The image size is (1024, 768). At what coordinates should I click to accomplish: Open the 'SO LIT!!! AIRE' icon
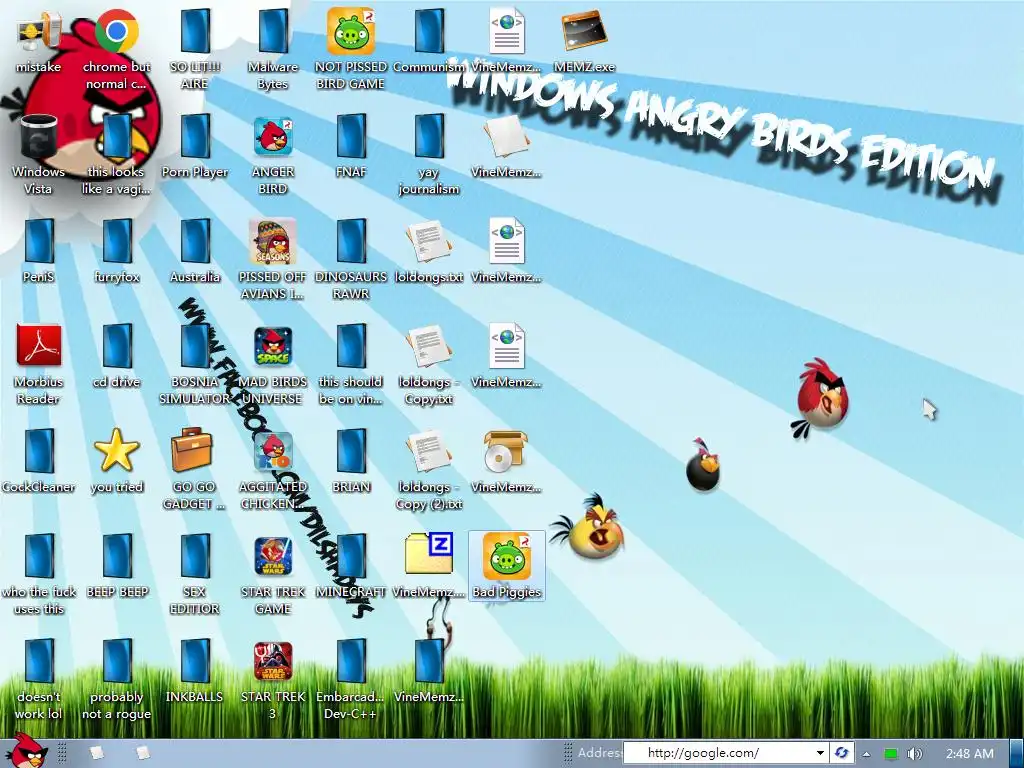click(x=195, y=50)
